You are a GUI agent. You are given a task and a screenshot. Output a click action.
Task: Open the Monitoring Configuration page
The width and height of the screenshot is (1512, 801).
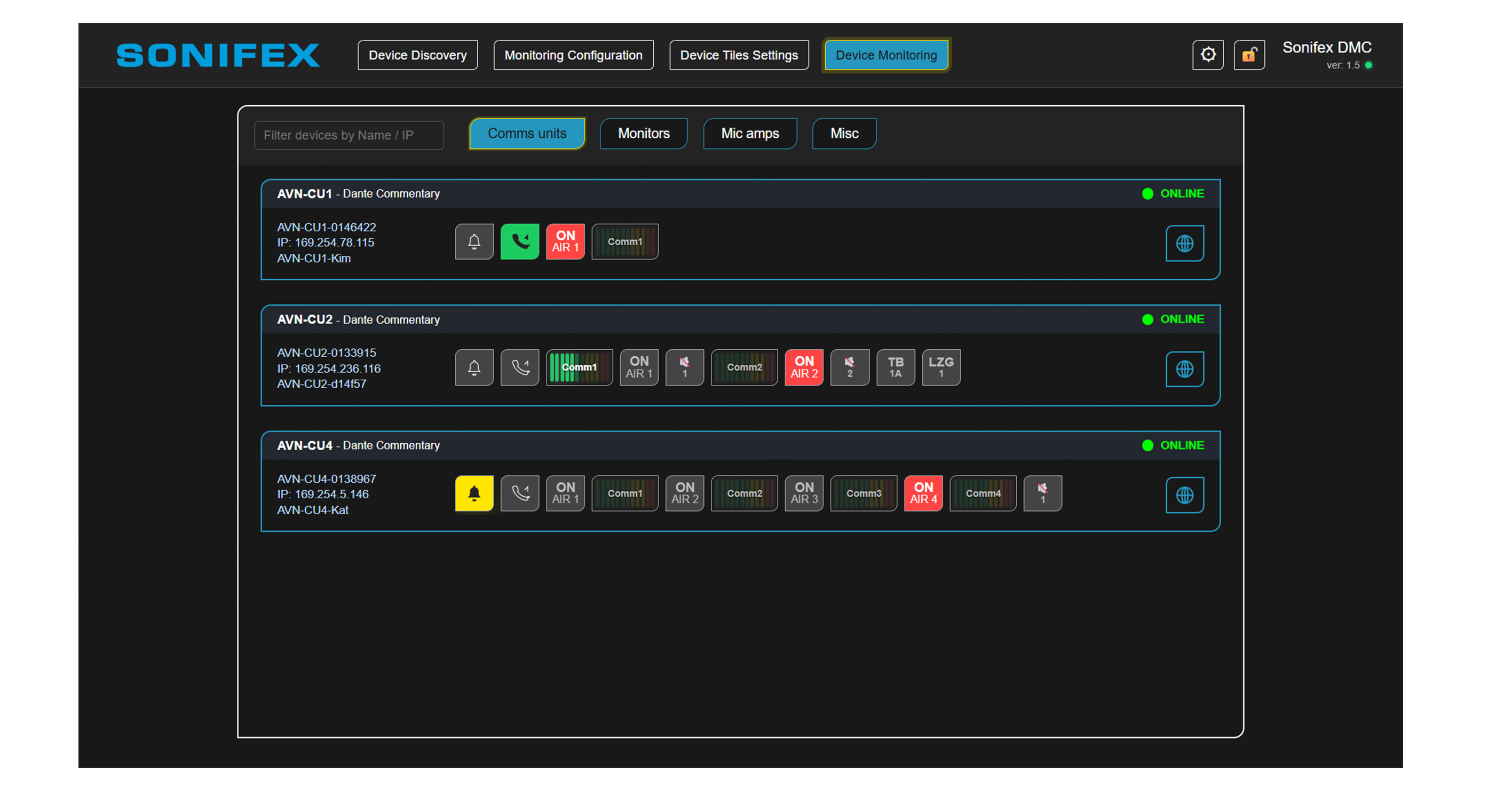[x=573, y=55]
